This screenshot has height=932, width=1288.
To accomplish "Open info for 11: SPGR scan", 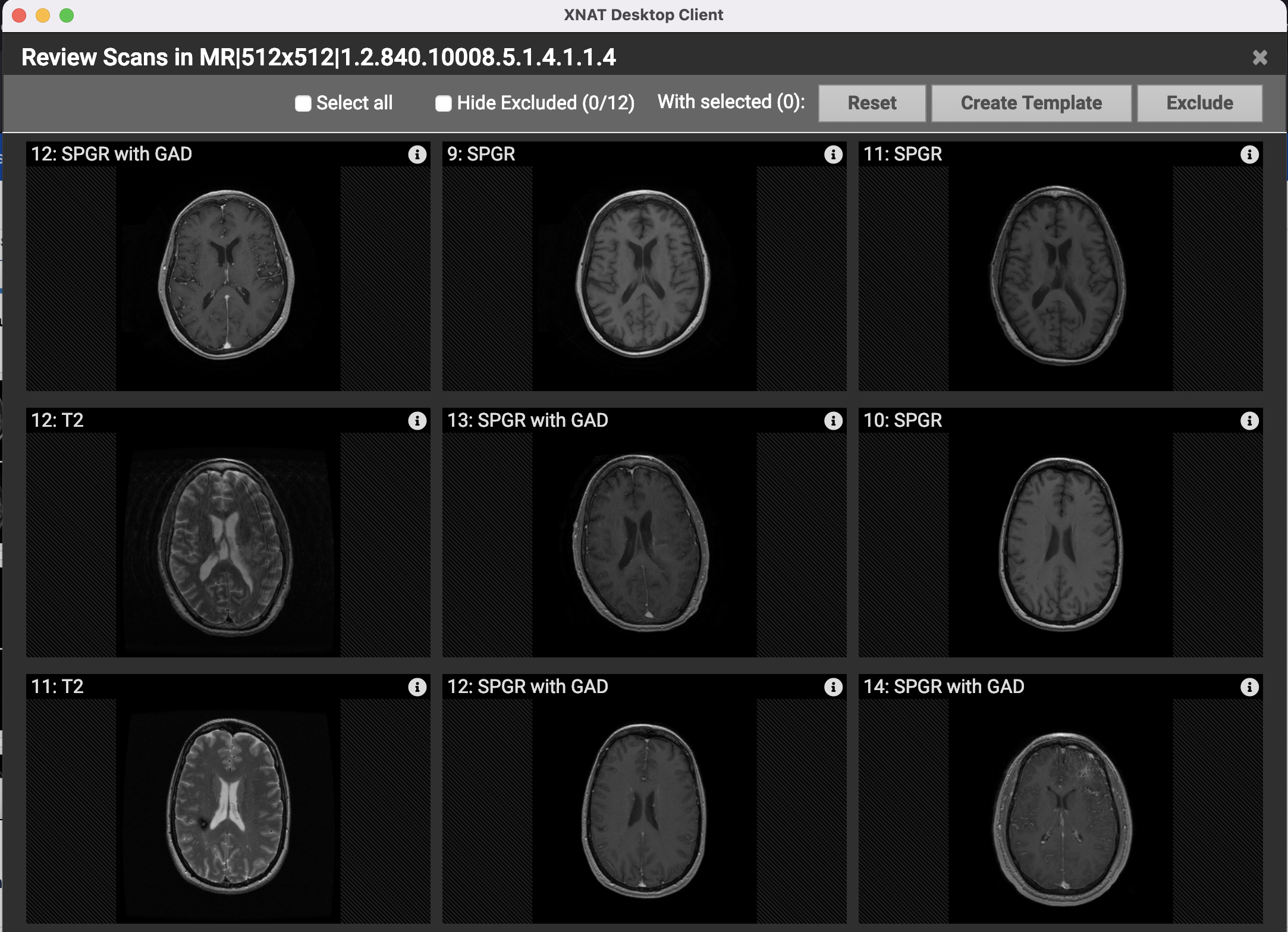I will click(x=1249, y=155).
